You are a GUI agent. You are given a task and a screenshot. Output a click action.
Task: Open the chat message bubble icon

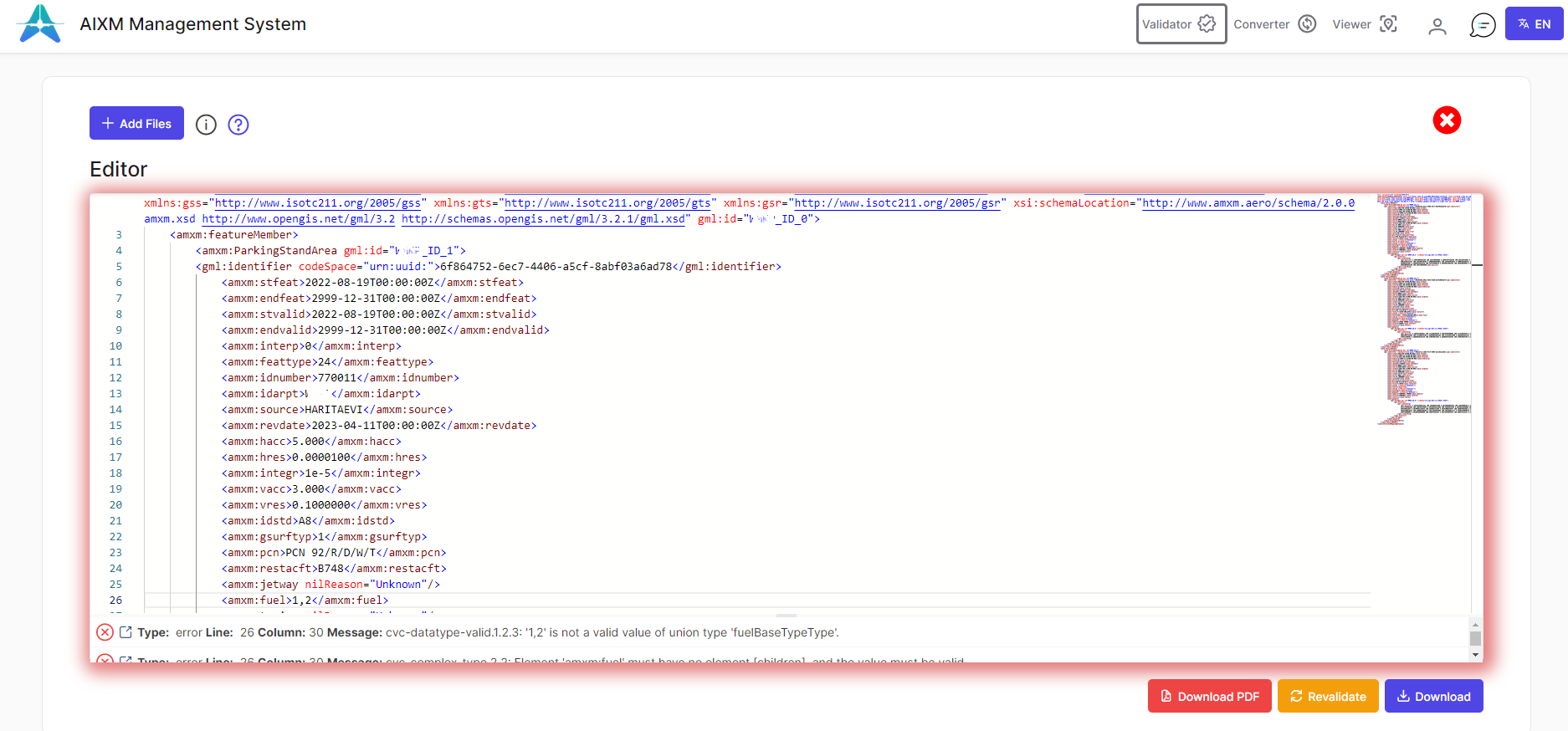[x=1482, y=25]
